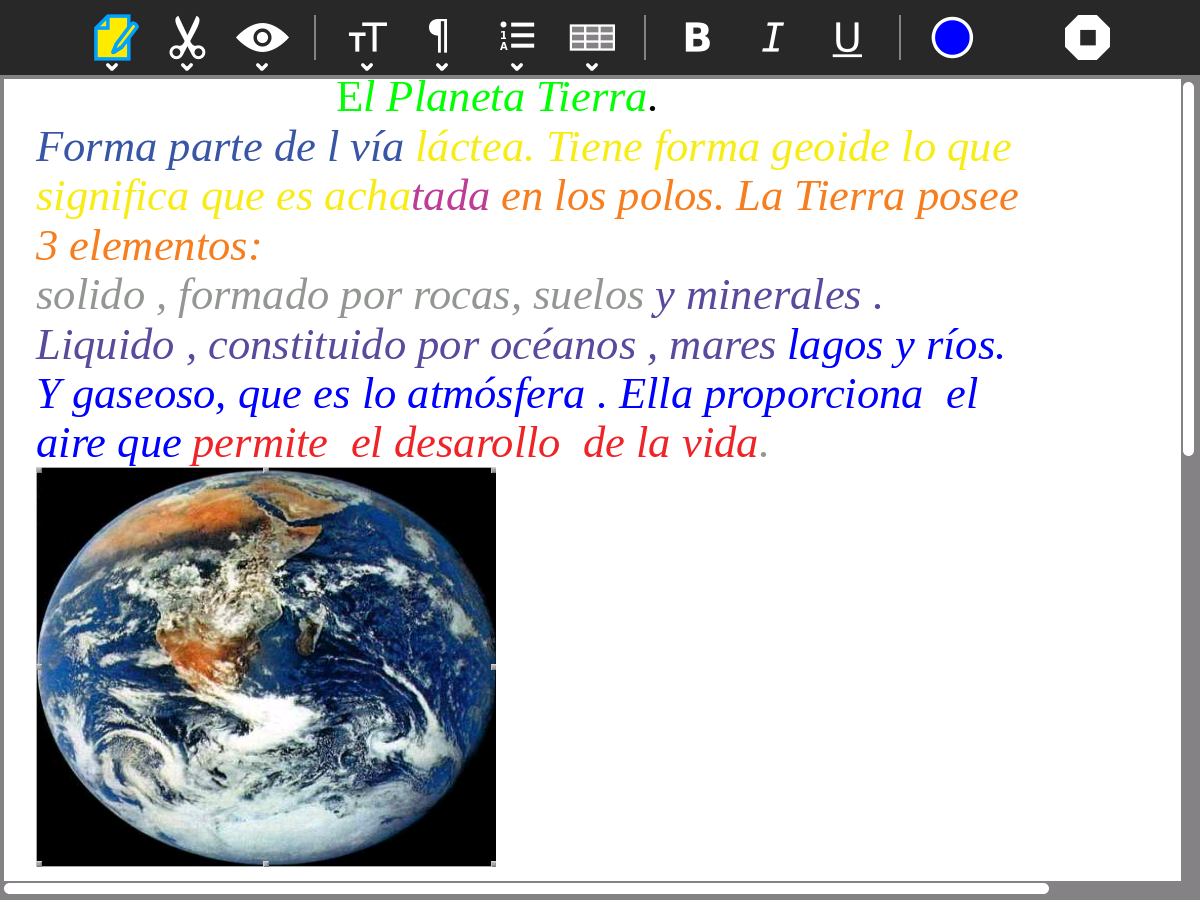Click the horizontal scrollbar thumb
This screenshot has height=900, width=1200.
527,889
